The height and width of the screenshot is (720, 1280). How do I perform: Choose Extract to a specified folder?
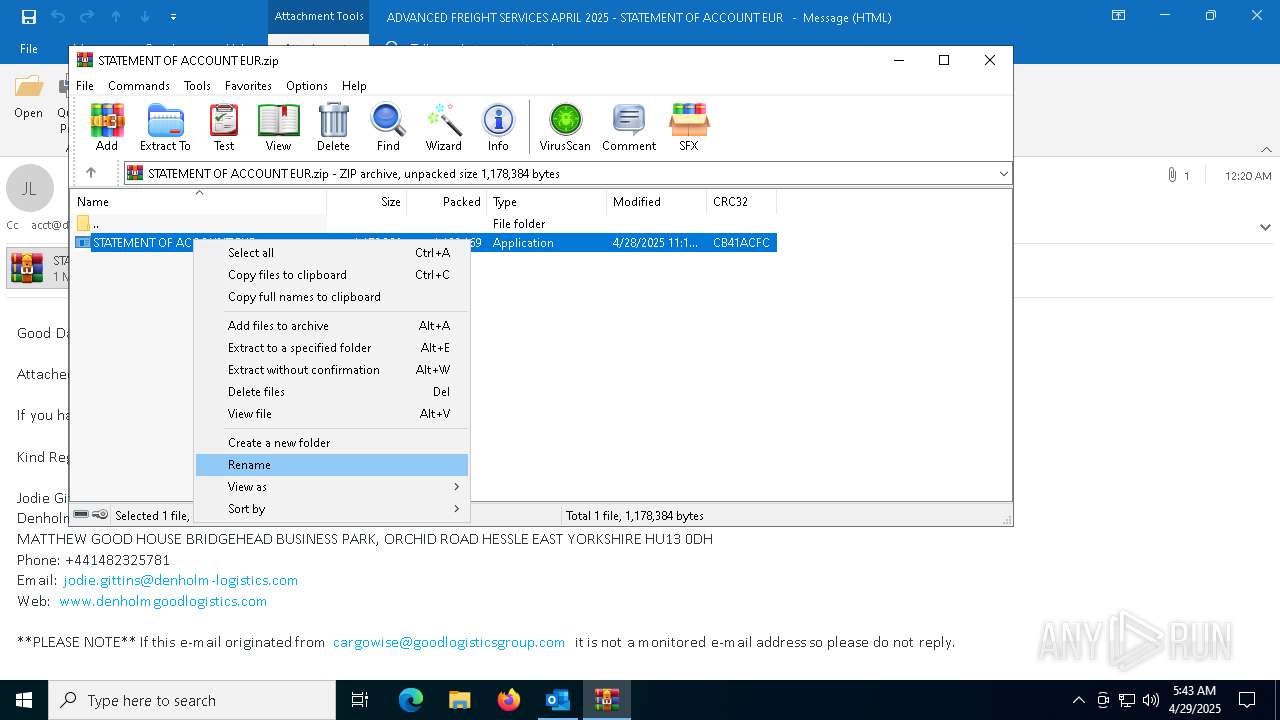(332, 348)
